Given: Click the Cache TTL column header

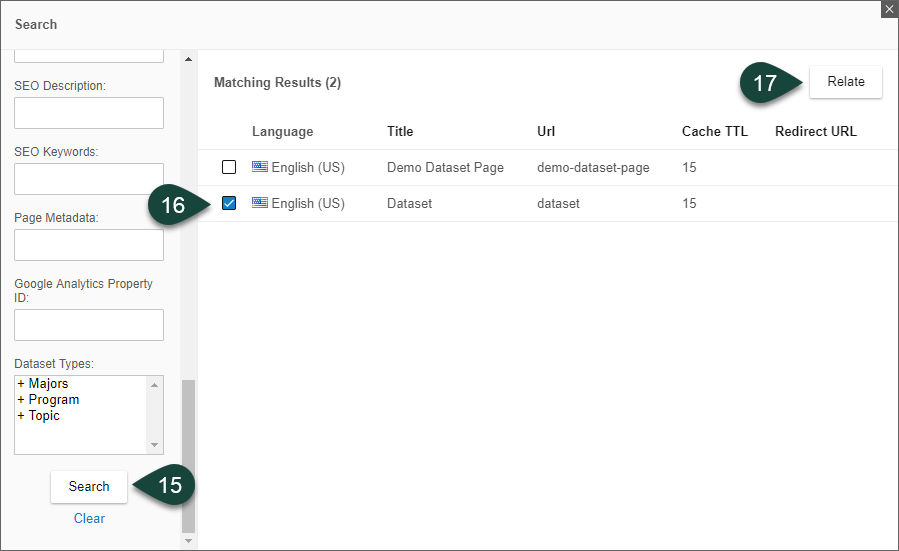Looking at the screenshot, I should pyautogui.click(x=714, y=131).
